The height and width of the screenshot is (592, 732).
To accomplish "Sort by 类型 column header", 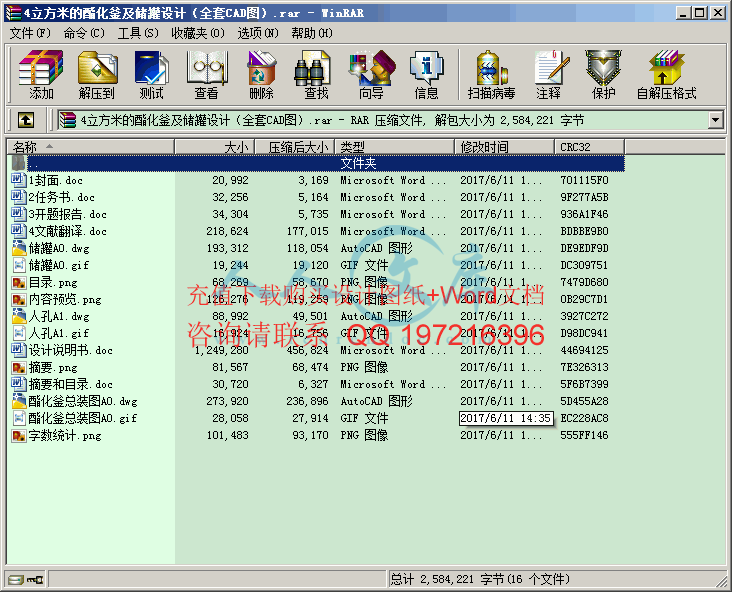I will click(x=395, y=147).
